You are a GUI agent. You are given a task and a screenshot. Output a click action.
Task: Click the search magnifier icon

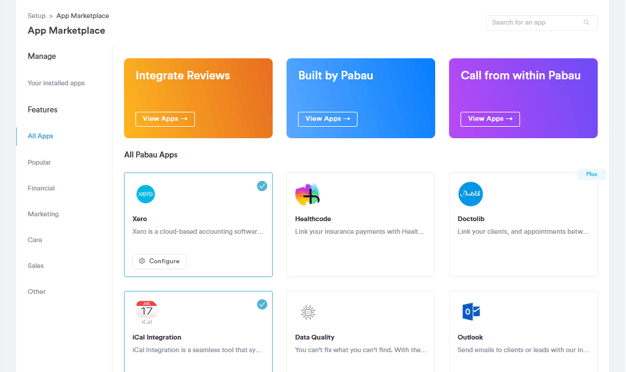[x=586, y=22]
